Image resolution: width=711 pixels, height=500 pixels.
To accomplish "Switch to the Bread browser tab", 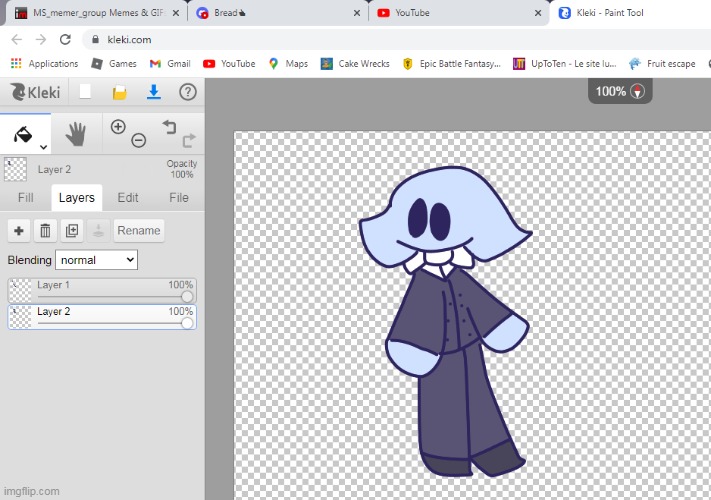I will pos(277,13).
